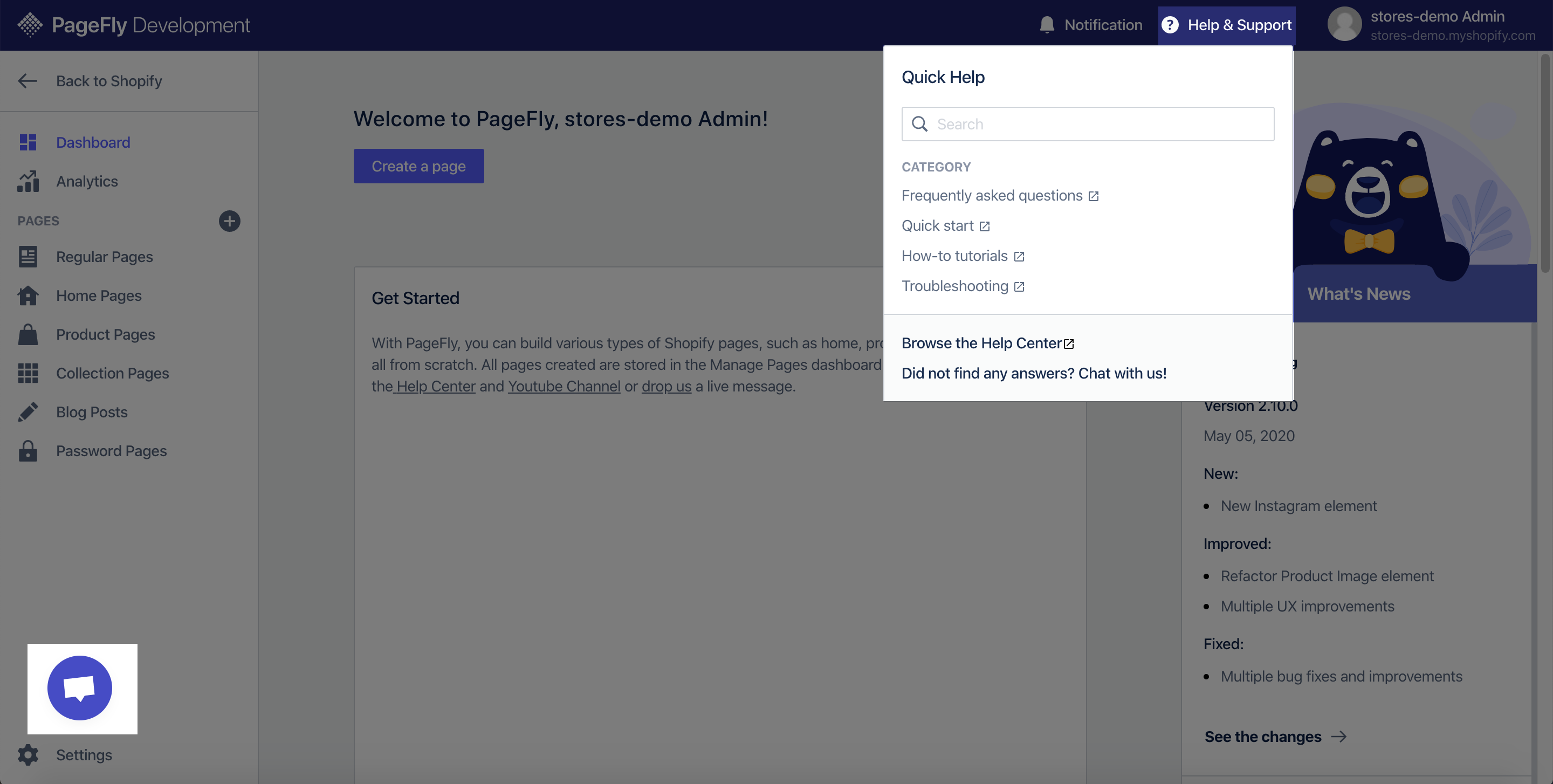Click external link icon after Browse the Help Center
This screenshot has width=1553, height=784.
coord(1068,343)
